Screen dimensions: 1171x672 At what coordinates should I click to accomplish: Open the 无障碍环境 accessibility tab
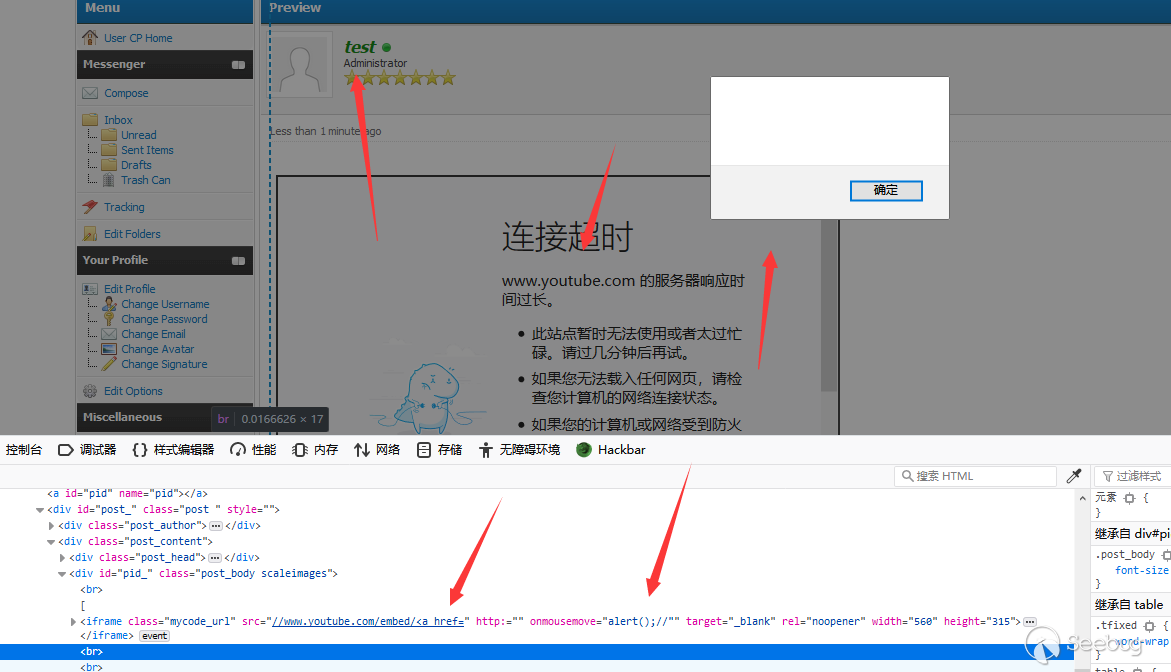(519, 449)
